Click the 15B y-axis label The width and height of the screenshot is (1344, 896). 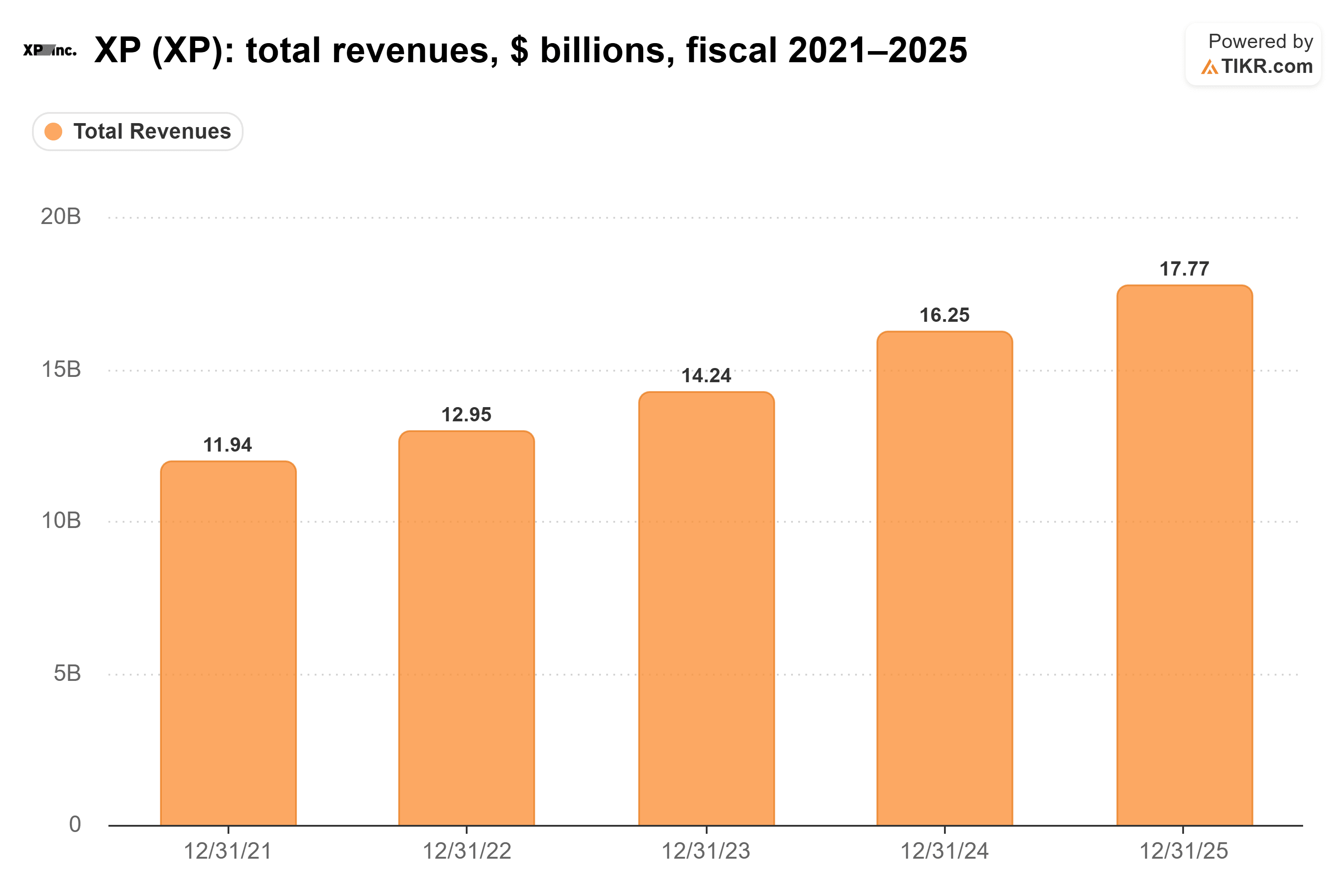point(61,369)
